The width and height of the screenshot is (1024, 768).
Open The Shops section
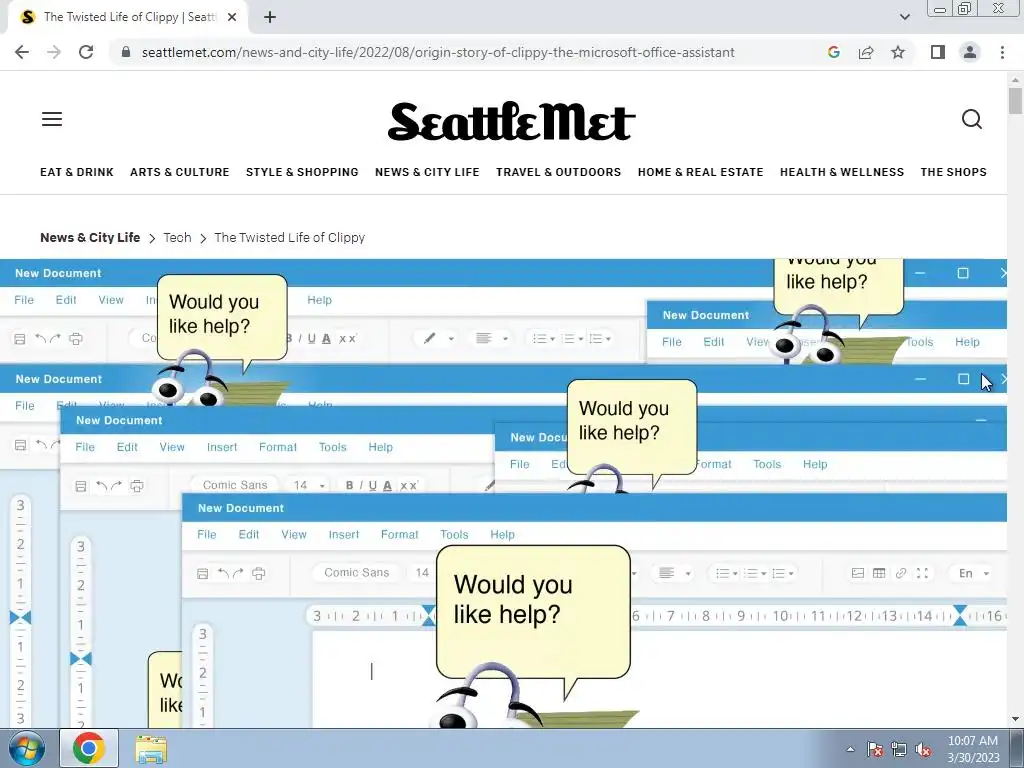(x=953, y=172)
